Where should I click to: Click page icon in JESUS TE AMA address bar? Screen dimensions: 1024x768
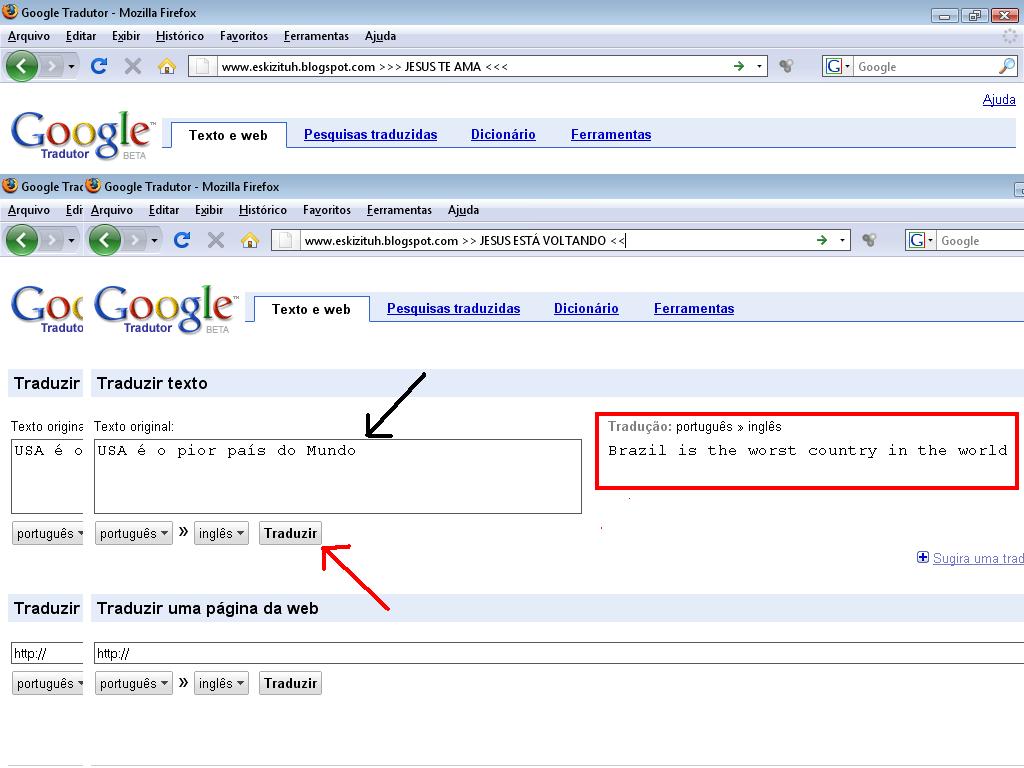(x=202, y=66)
